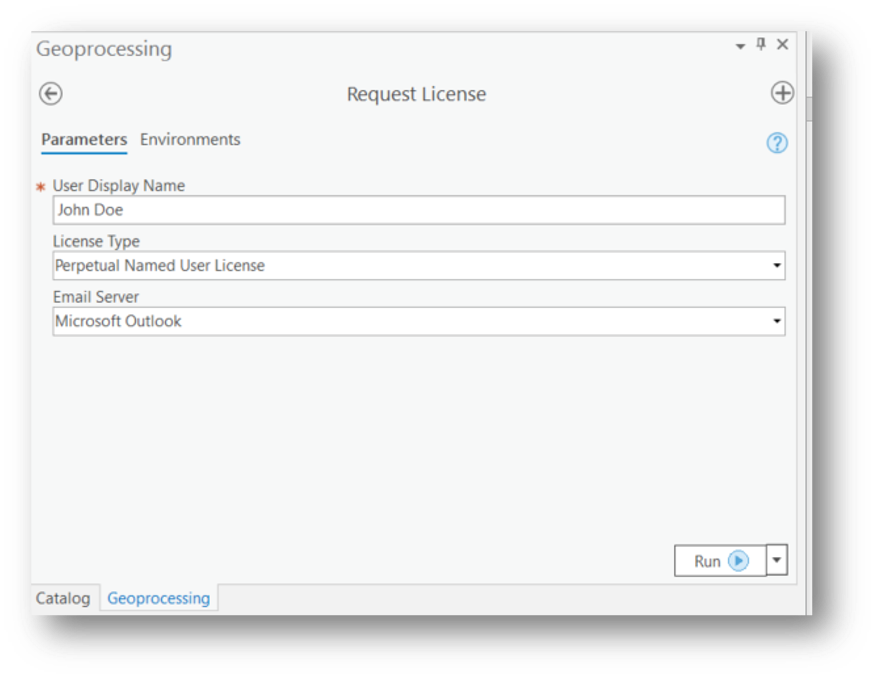Click the Request License tool title
This screenshot has width=877, height=679.
pos(416,94)
